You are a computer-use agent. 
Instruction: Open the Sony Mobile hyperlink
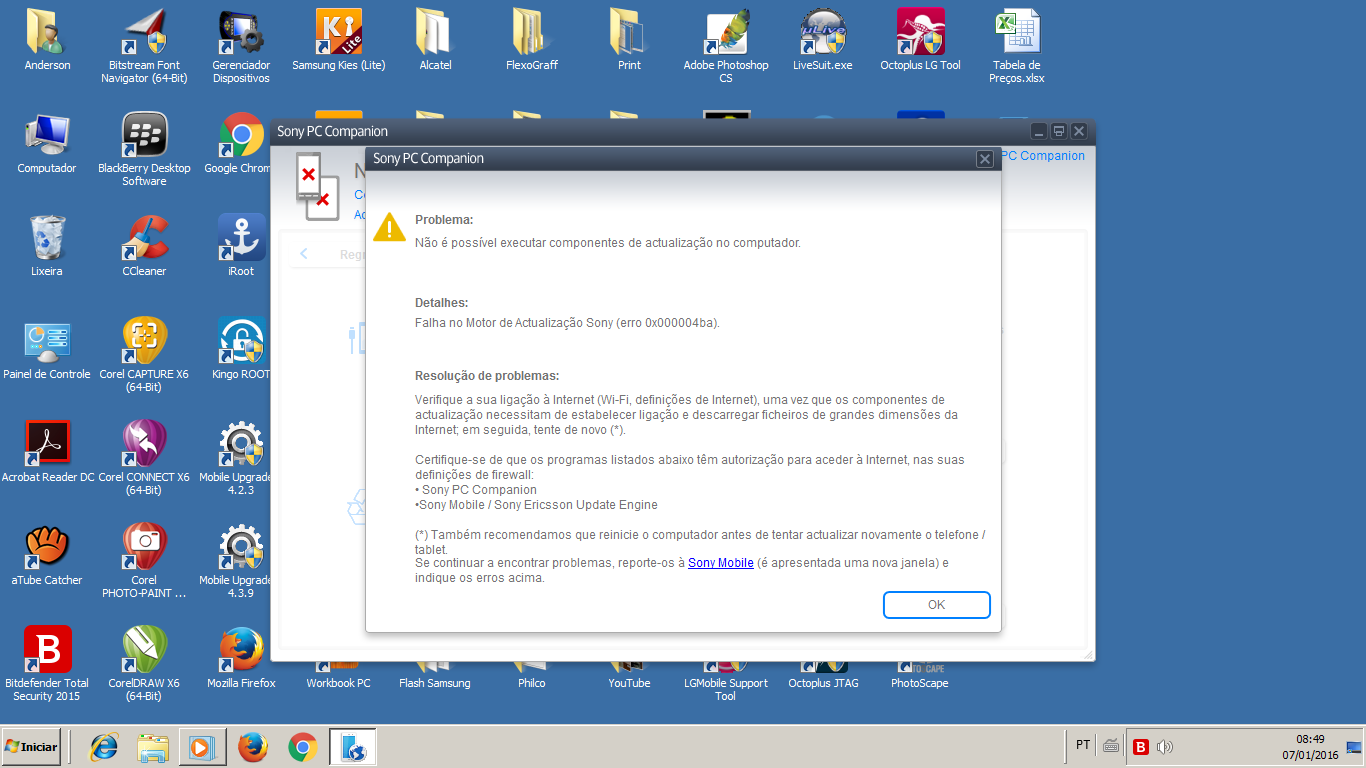pyautogui.click(x=720, y=563)
